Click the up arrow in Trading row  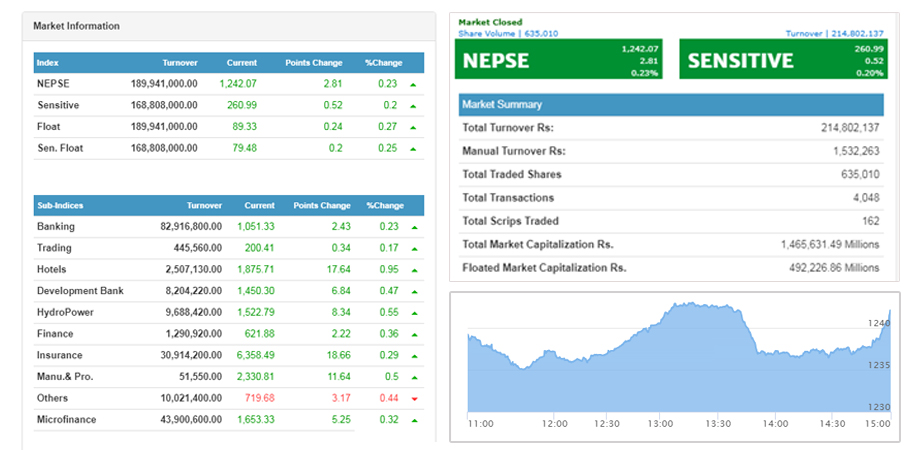(415, 249)
